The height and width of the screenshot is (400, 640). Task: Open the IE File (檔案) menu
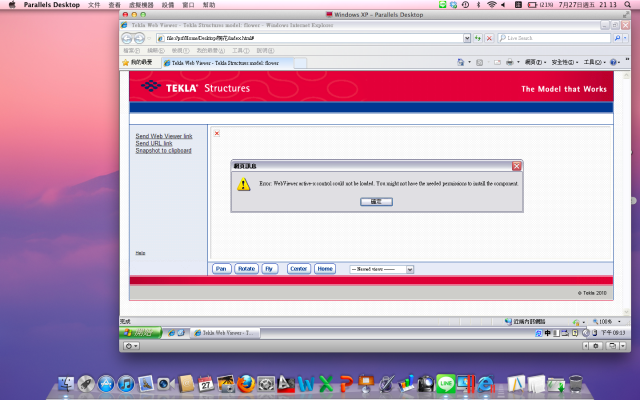[x=131, y=51]
